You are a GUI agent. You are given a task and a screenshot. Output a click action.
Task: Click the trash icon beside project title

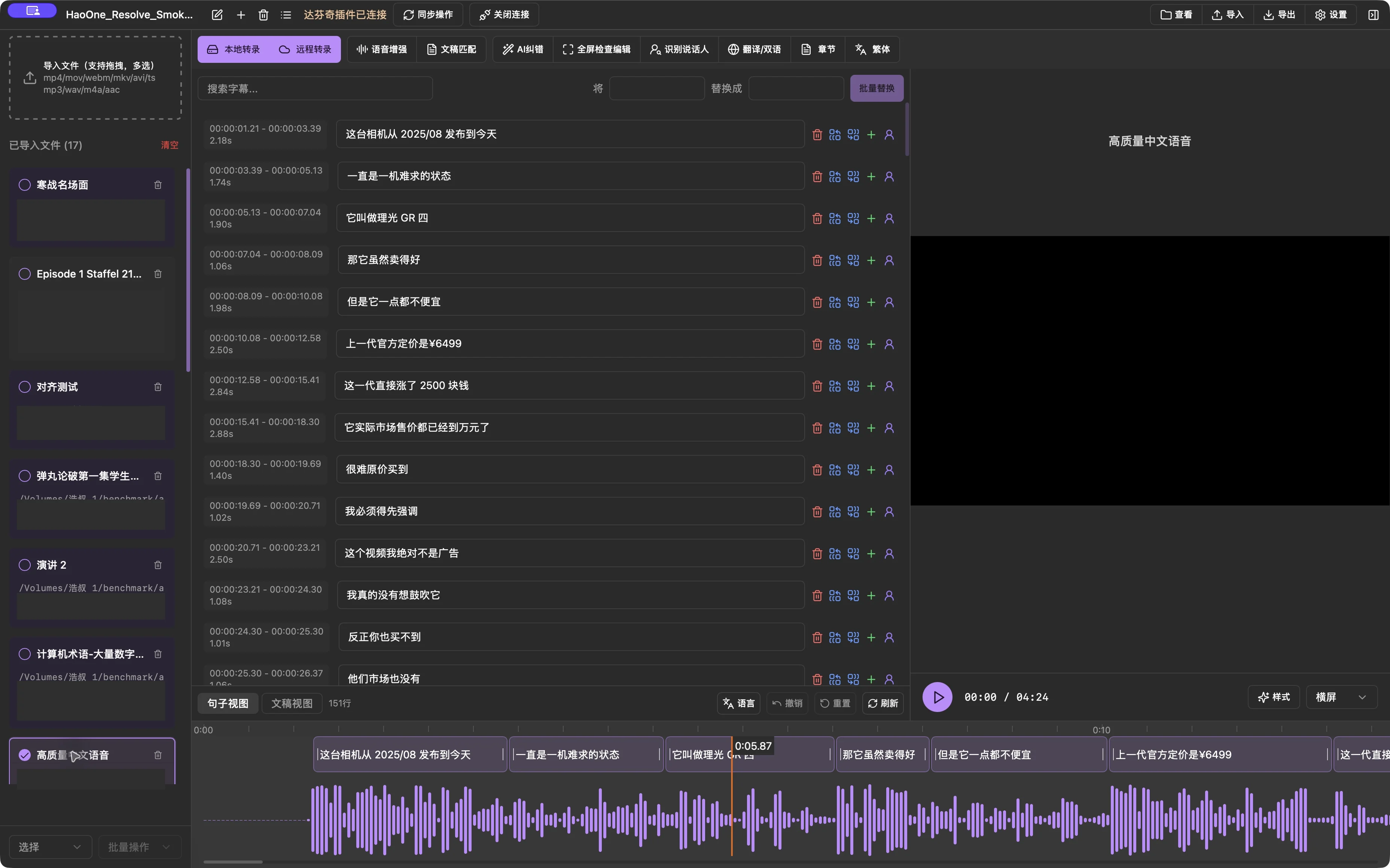coord(263,15)
